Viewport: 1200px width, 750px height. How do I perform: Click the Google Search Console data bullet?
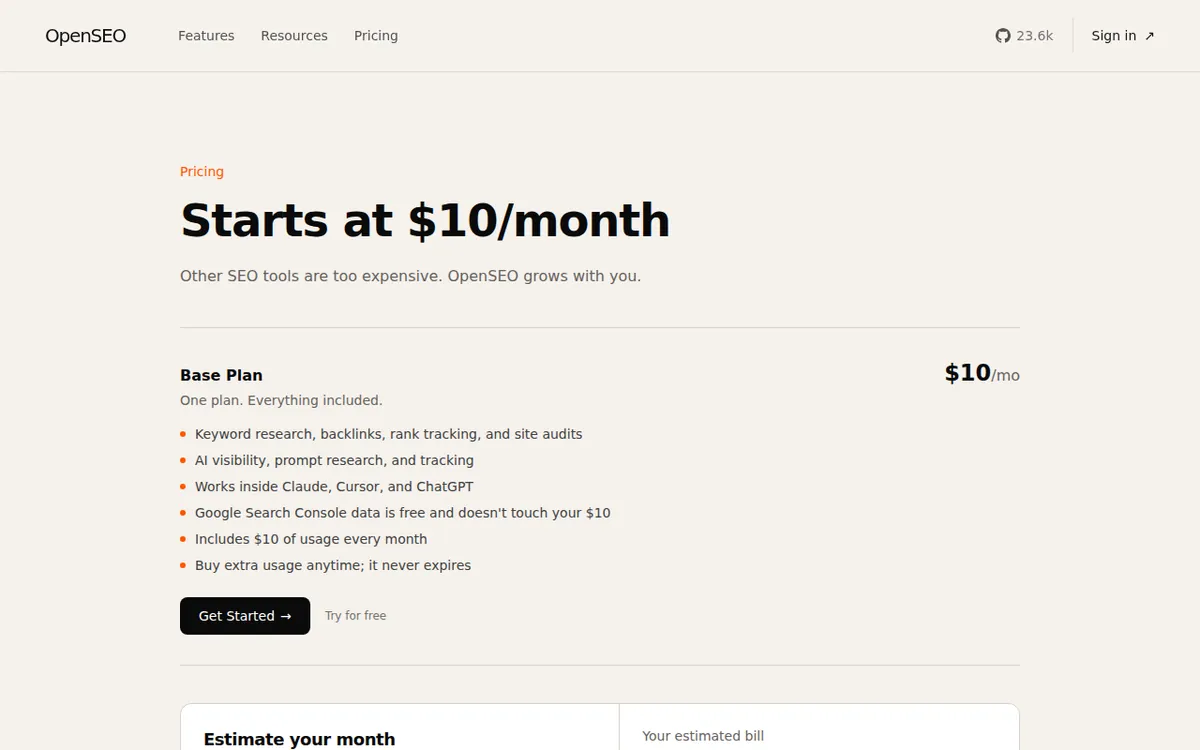[403, 512]
